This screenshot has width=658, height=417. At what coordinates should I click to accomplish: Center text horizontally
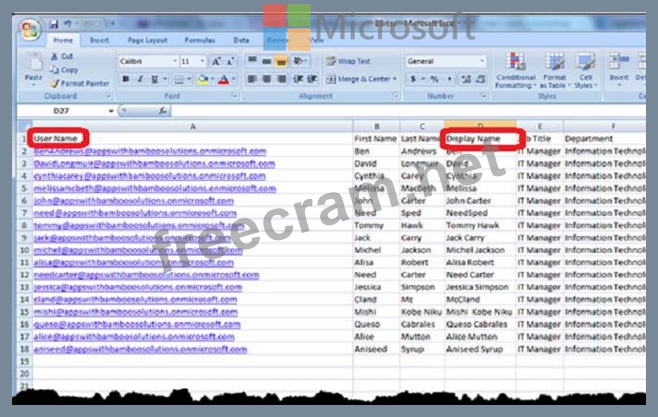[x=266, y=79]
